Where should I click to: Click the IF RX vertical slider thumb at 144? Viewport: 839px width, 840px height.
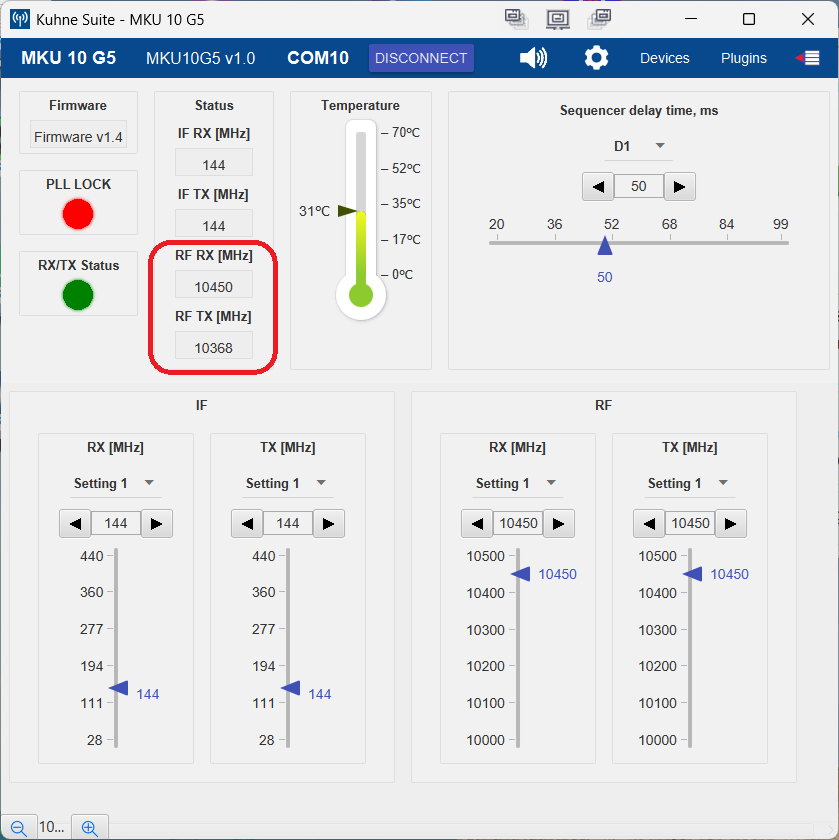[119, 687]
